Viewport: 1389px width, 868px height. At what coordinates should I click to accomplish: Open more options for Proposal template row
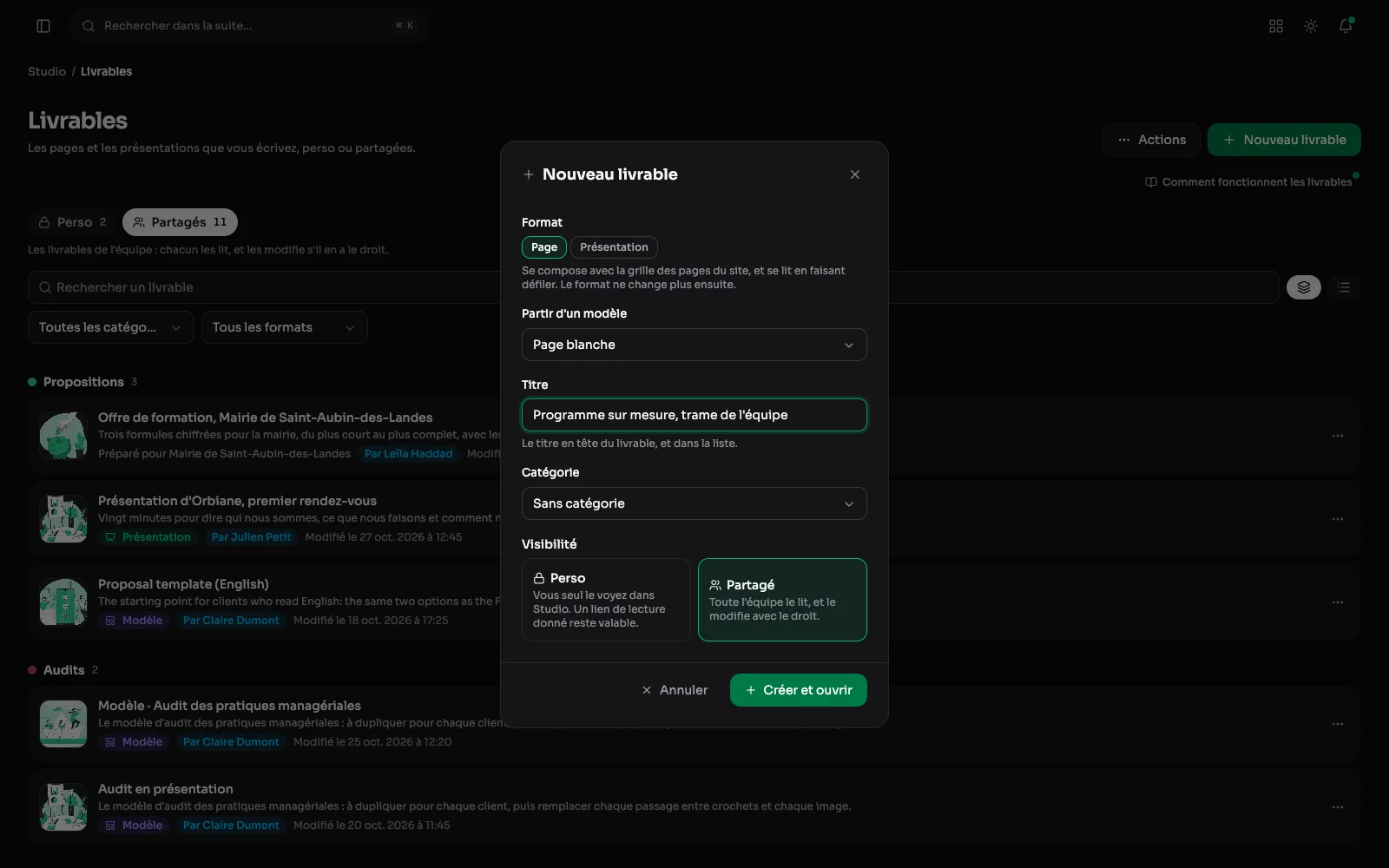click(x=1338, y=602)
